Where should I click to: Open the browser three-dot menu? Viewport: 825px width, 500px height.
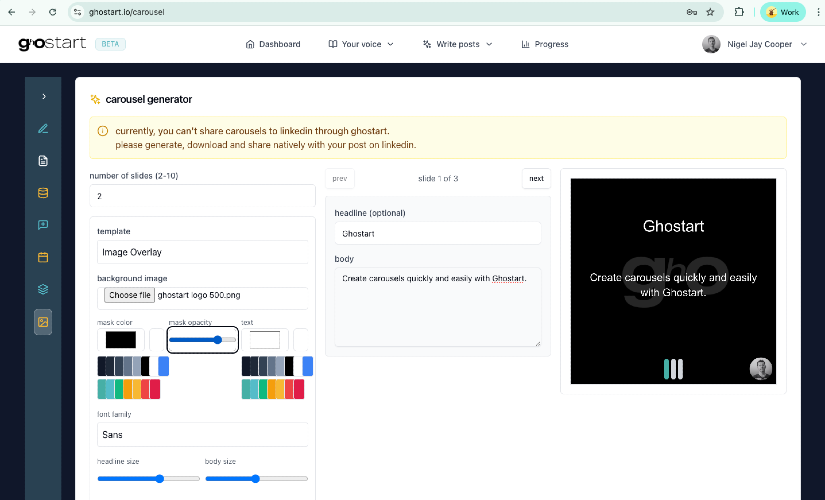point(818,12)
